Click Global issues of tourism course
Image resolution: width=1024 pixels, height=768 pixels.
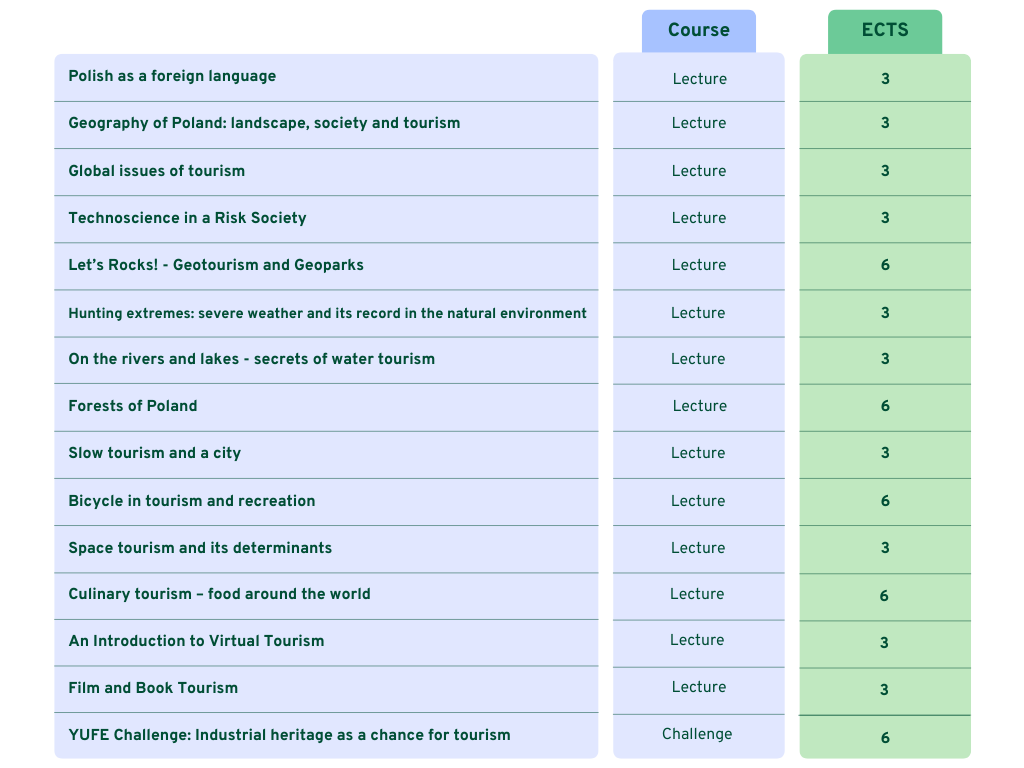[156, 171]
